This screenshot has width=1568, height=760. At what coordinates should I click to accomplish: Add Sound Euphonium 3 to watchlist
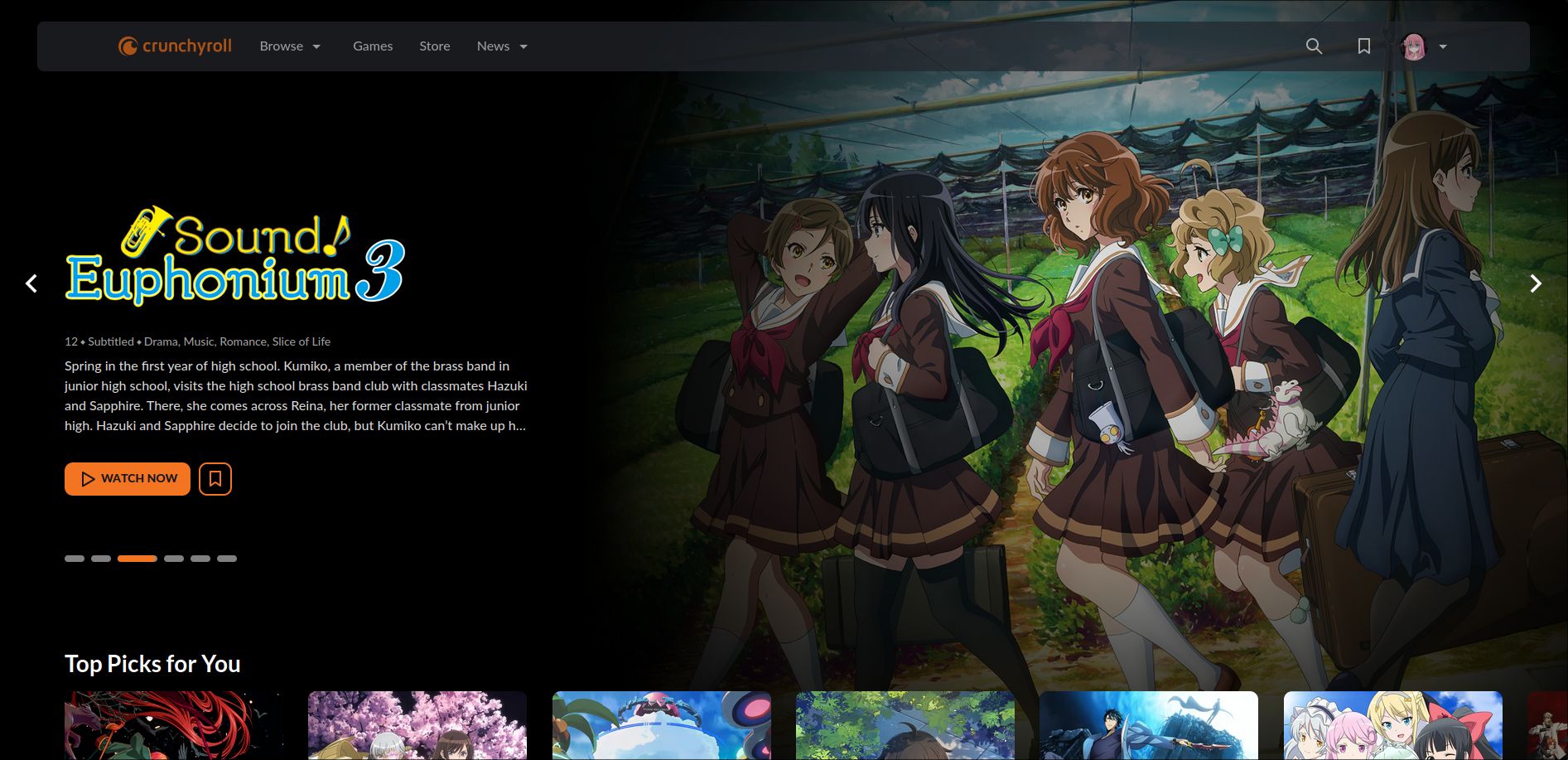[215, 479]
